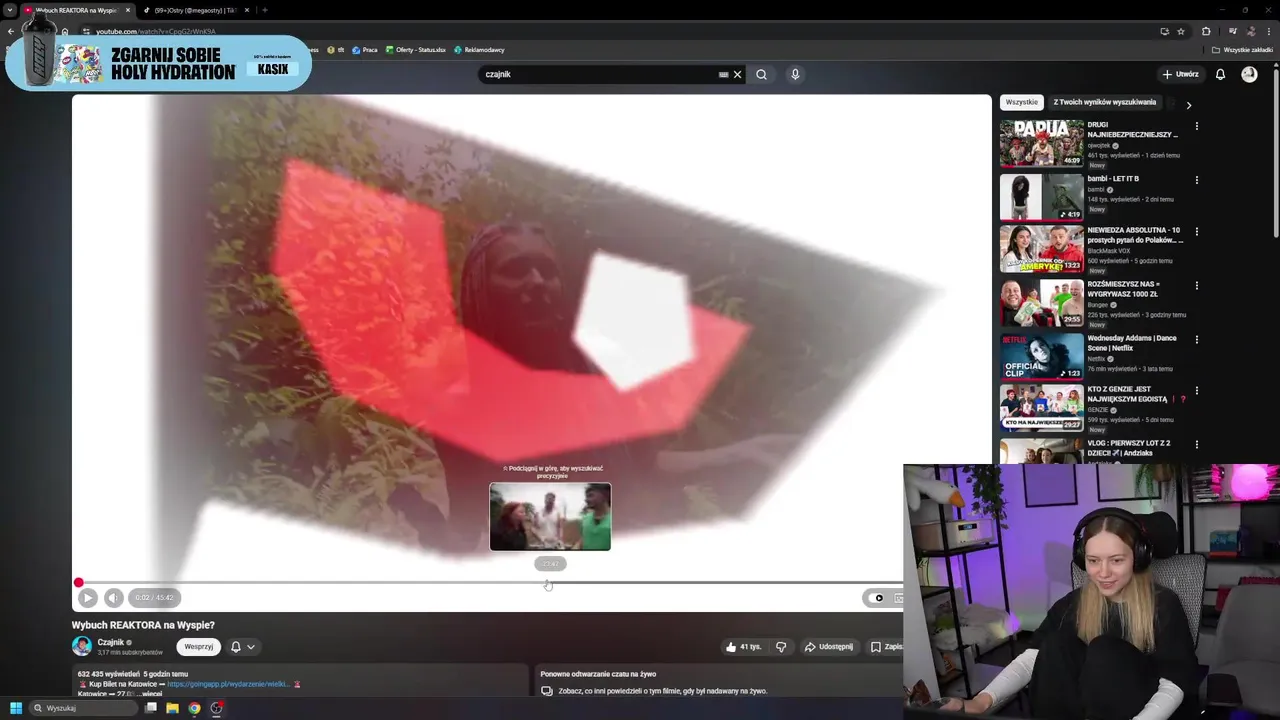The height and width of the screenshot is (720, 1280).
Task: Bookmark this page with the star icon
Action: (x=1181, y=31)
